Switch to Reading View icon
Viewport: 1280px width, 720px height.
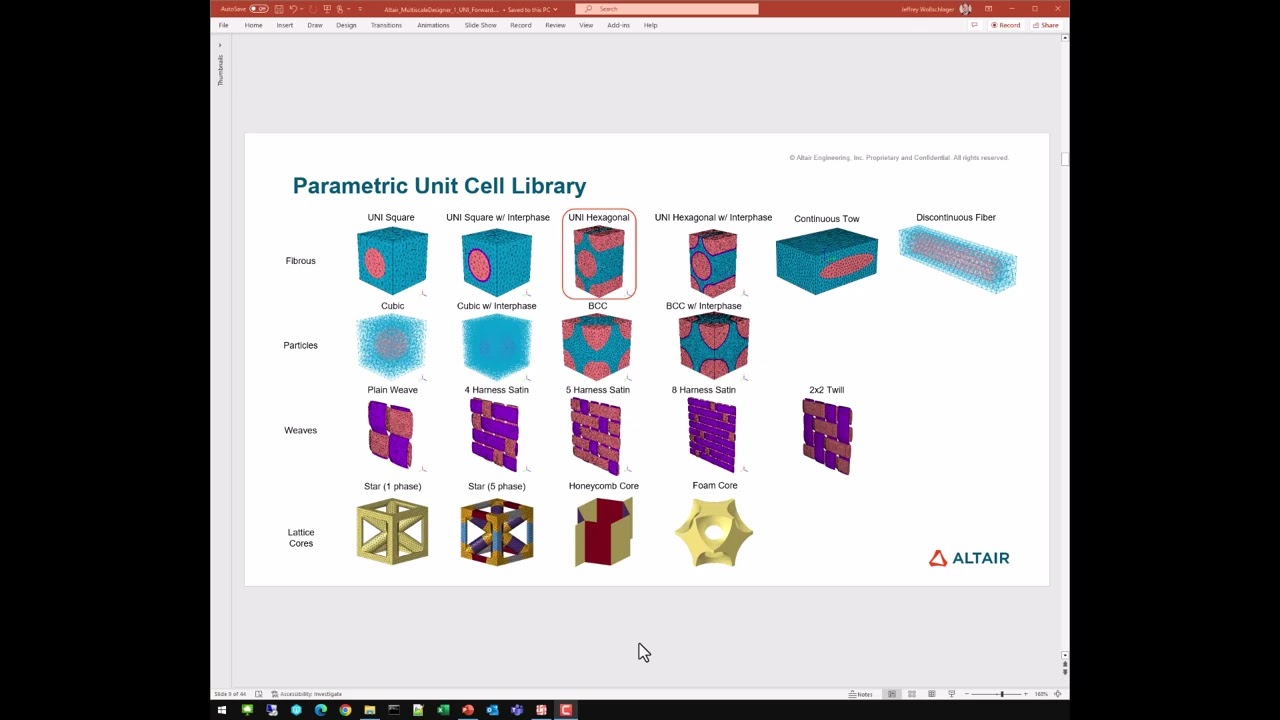coord(932,694)
